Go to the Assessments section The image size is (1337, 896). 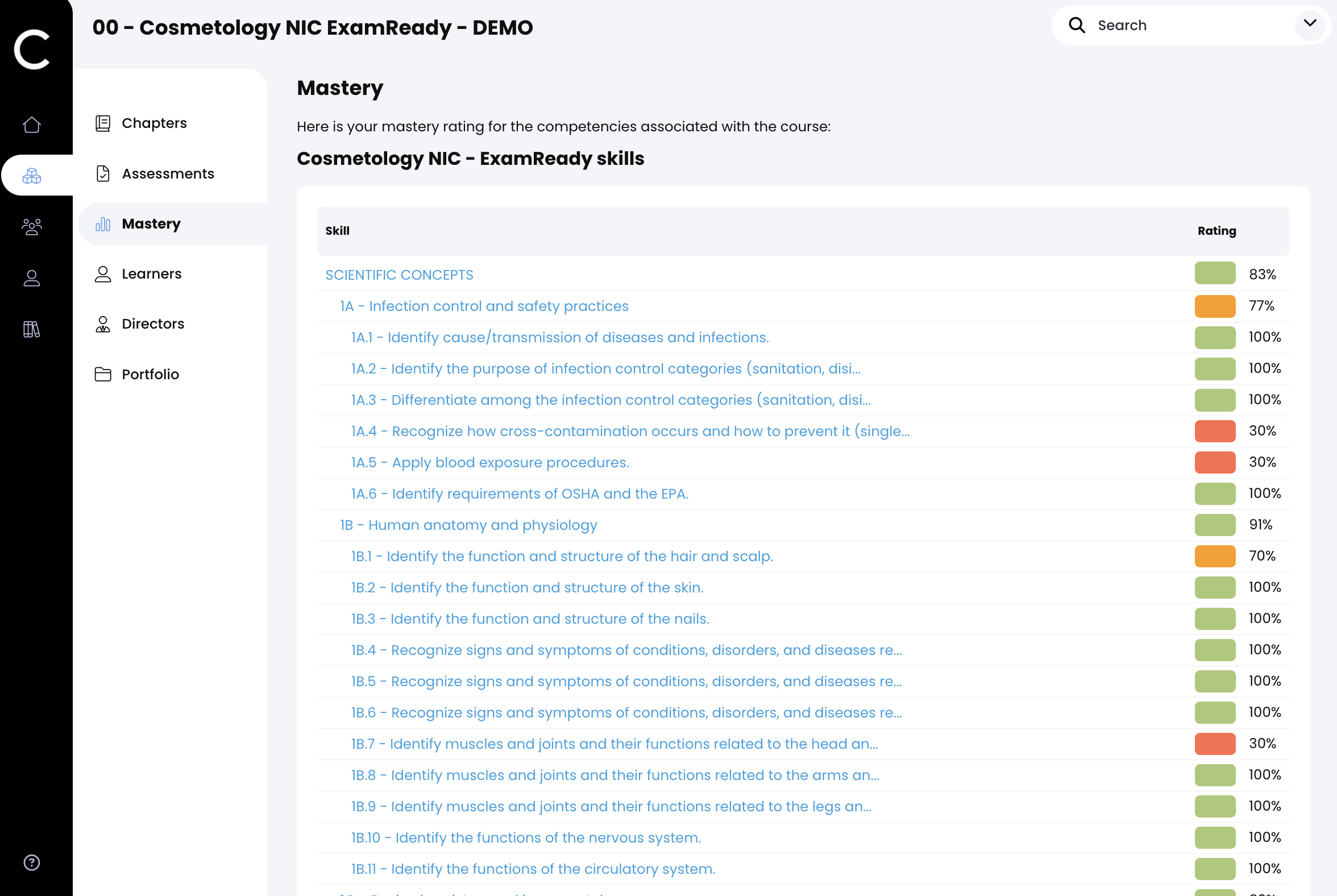(168, 174)
